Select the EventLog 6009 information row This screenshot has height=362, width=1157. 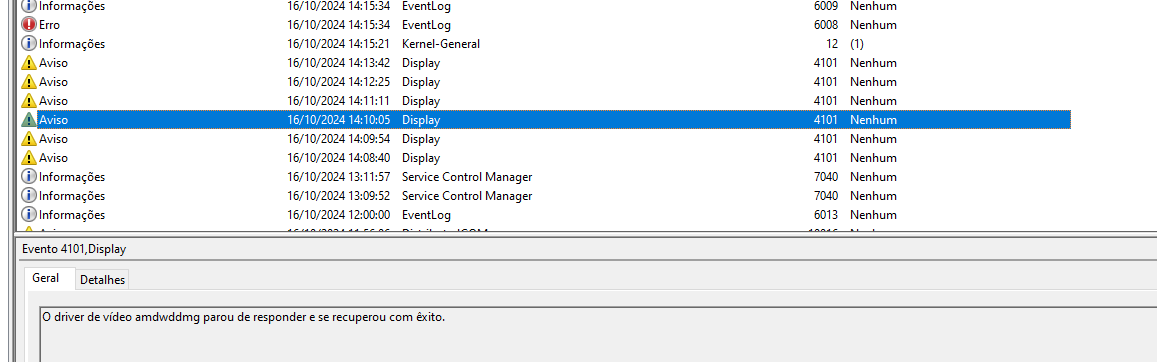pyautogui.click(x=546, y=6)
